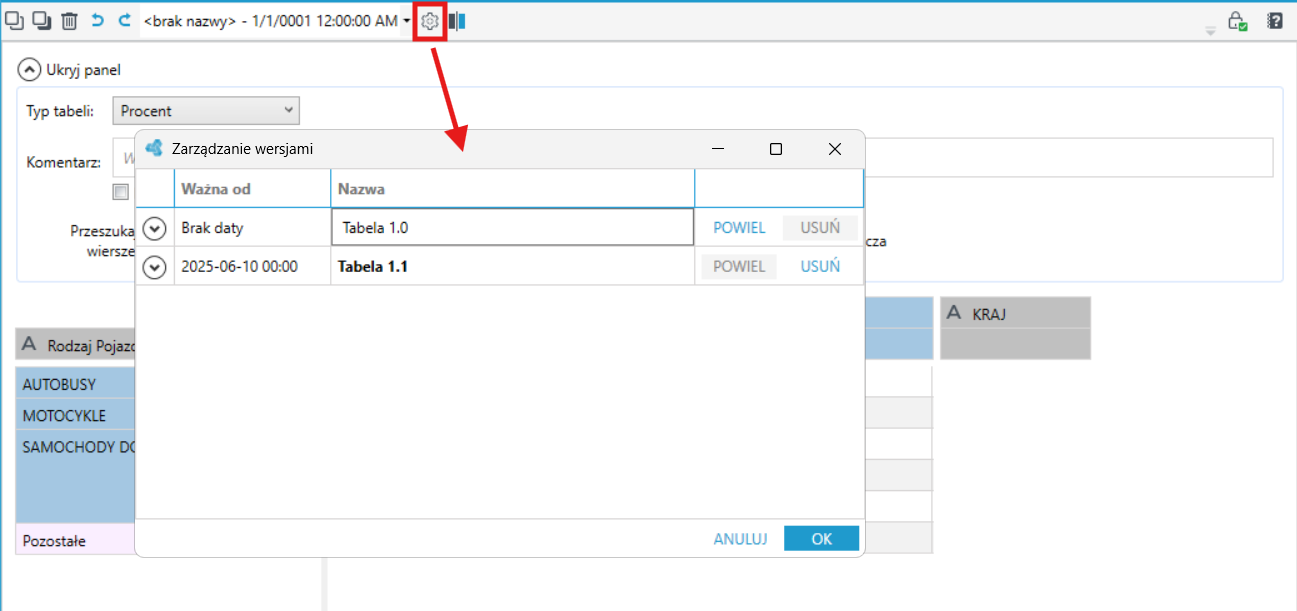
Task: Select the Pozostałe row
Action: tap(76, 541)
